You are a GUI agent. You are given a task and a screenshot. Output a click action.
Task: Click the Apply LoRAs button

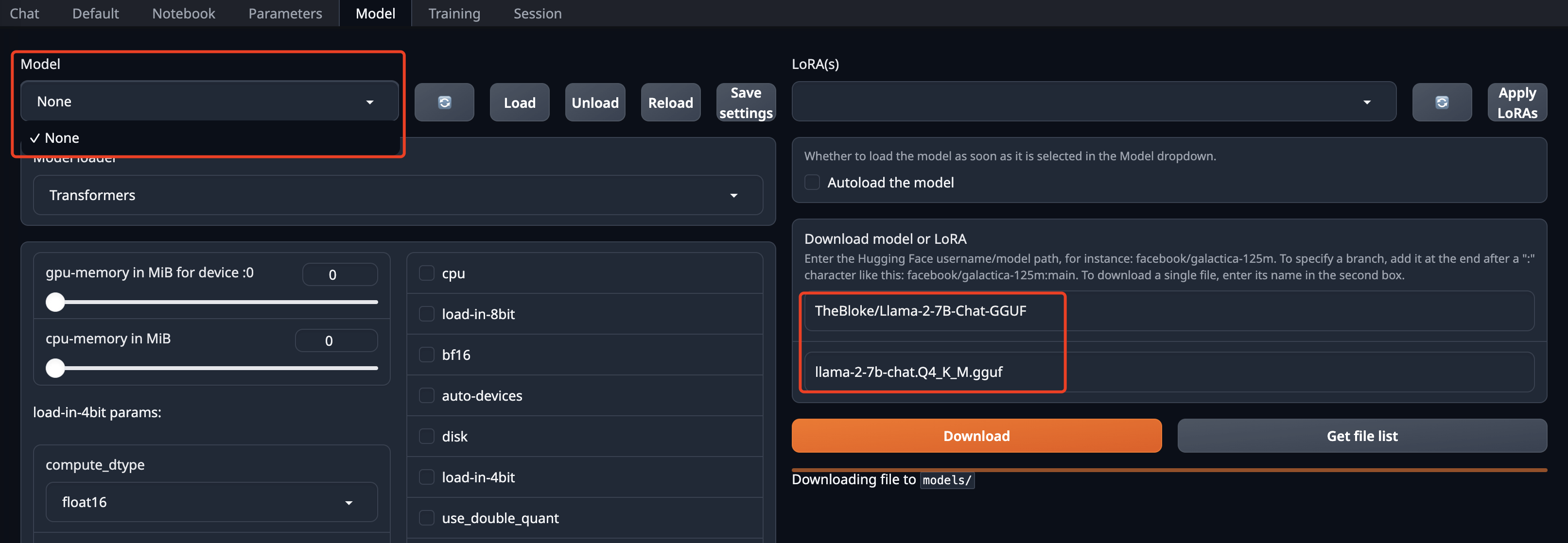(x=1517, y=102)
